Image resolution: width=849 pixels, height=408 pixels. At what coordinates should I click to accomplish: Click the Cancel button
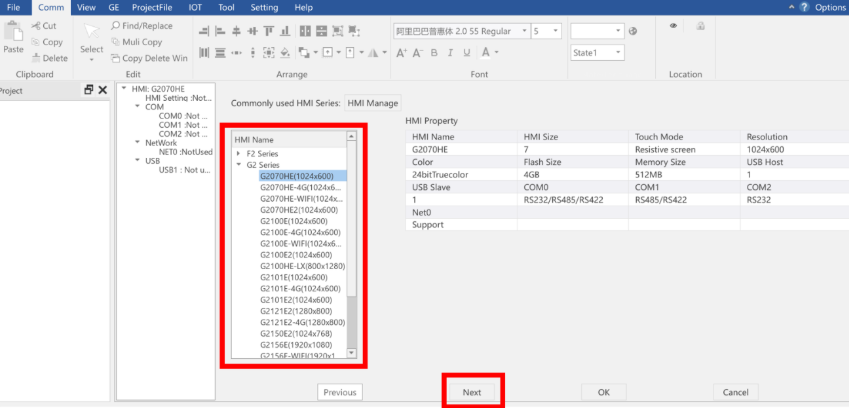(735, 392)
